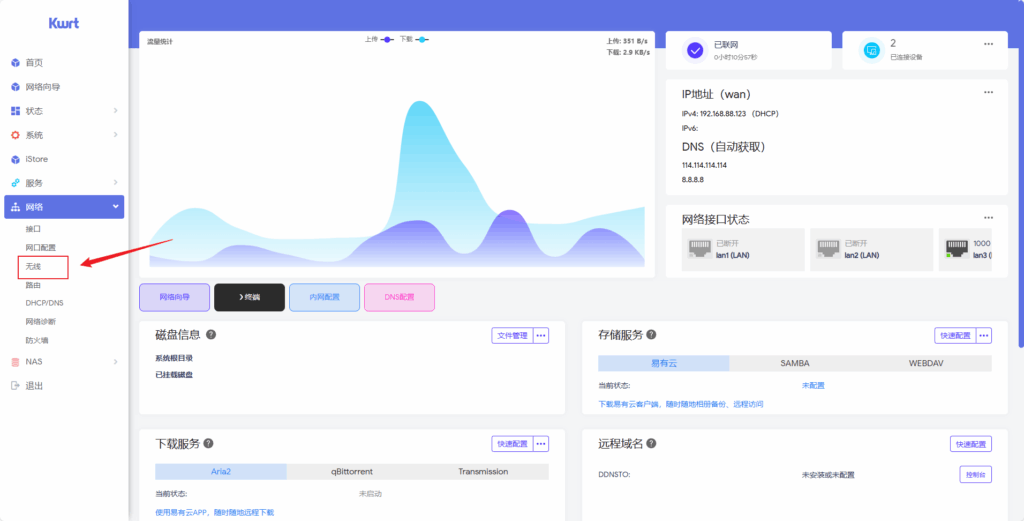Click the 网络向导 sidebar icon
Viewport: 1024px width, 521px height.
pyautogui.click(x=15, y=87)
